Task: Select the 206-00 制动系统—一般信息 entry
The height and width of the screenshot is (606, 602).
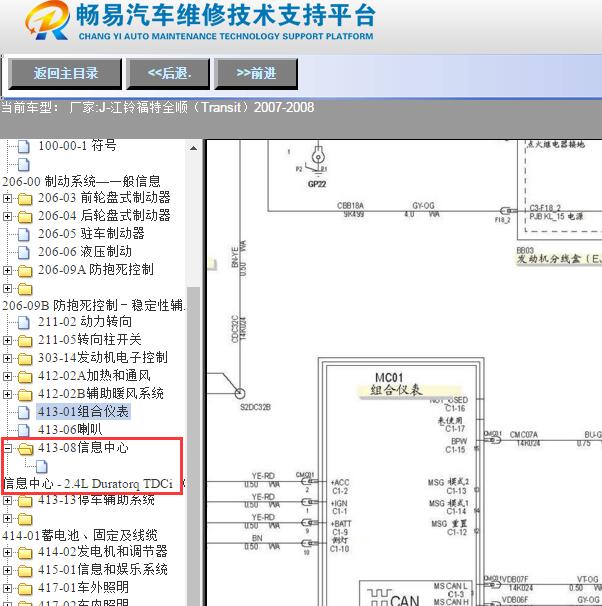Action: (81, 181)
